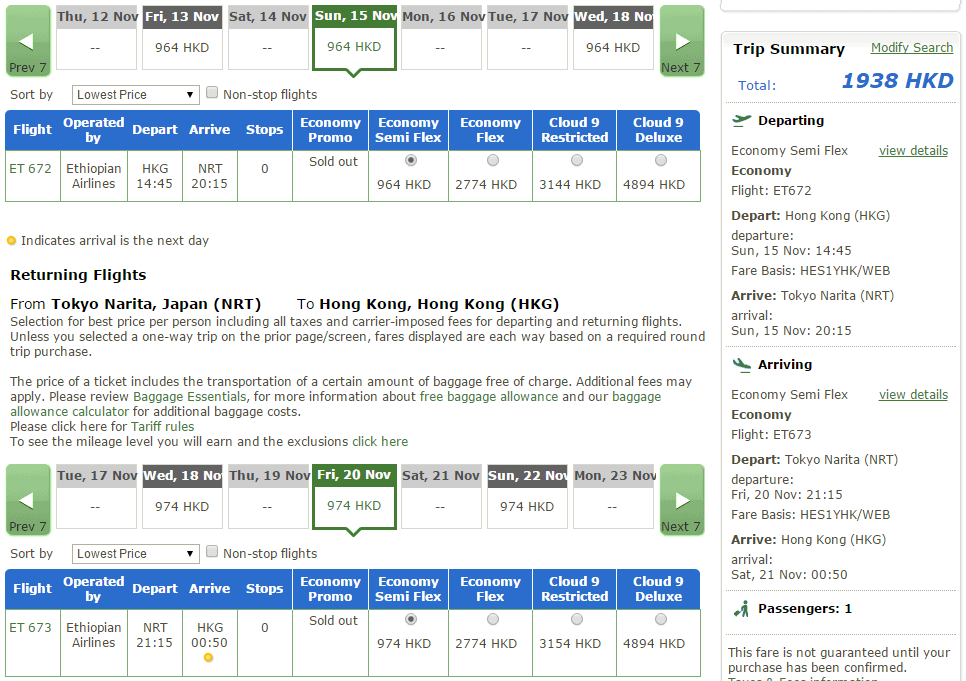Choose Fri, 13 Nov departure date tab
This screenshot has height=681, width=966.
(182, 38)
